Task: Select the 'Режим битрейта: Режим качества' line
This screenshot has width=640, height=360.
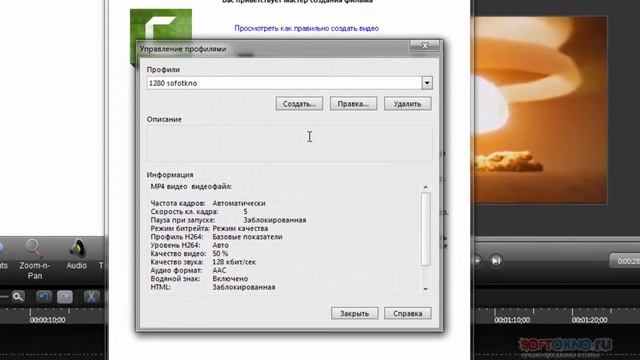Action: point(209,229)
